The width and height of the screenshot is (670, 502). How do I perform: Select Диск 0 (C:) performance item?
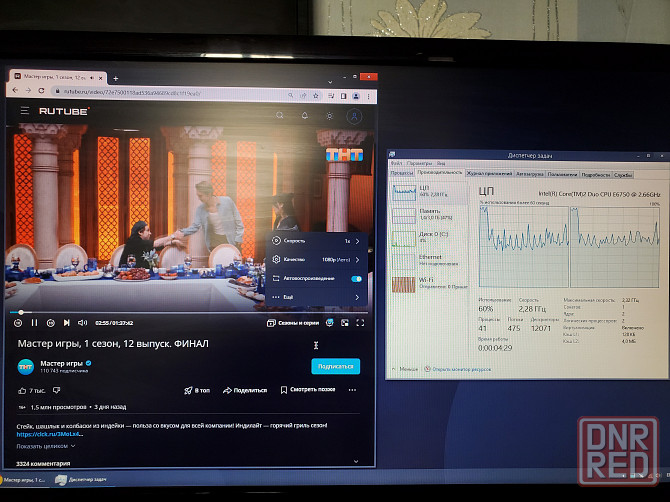[429, 238]
